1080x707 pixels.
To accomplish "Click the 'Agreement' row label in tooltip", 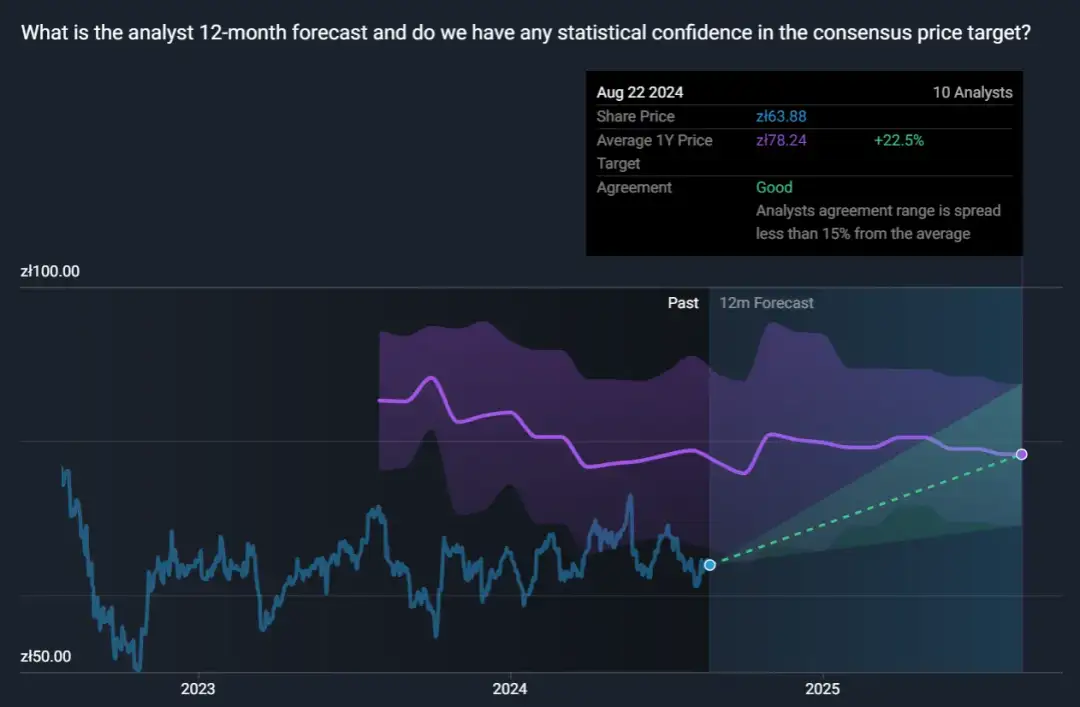I will tap(634, 188).
